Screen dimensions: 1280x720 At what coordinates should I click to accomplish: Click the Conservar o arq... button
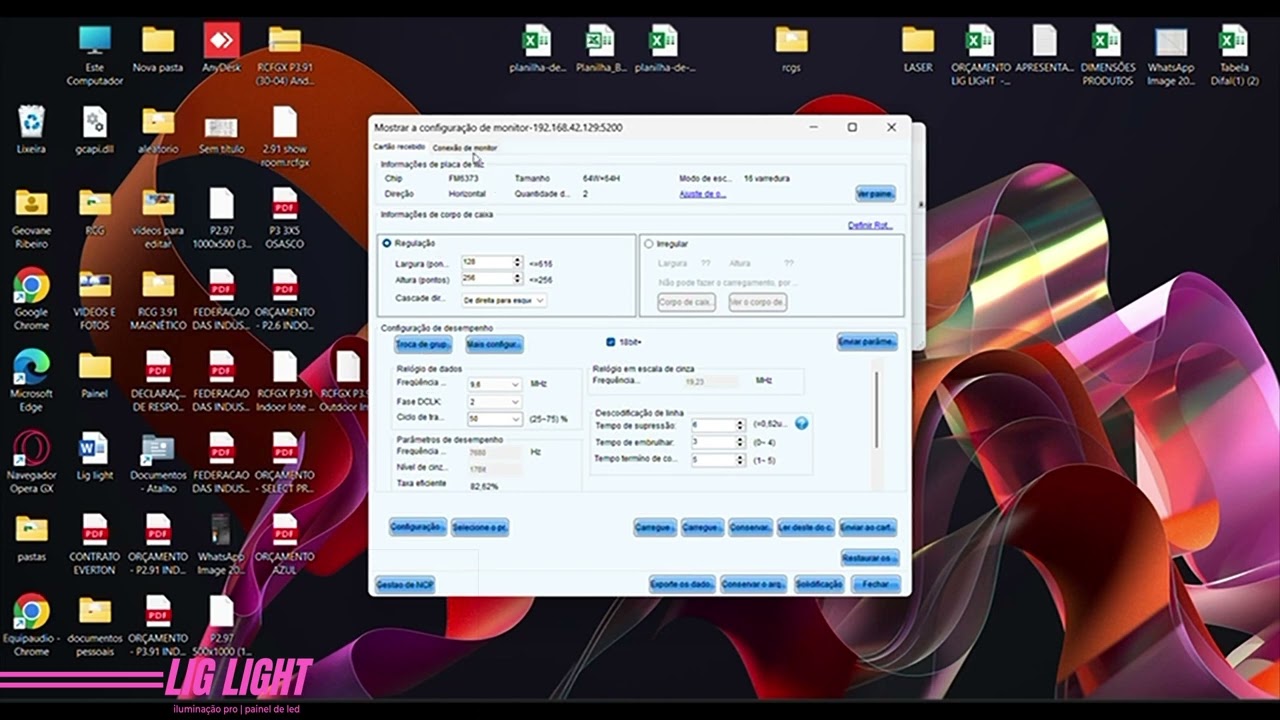pyautogui.click(x=753, y=584)
